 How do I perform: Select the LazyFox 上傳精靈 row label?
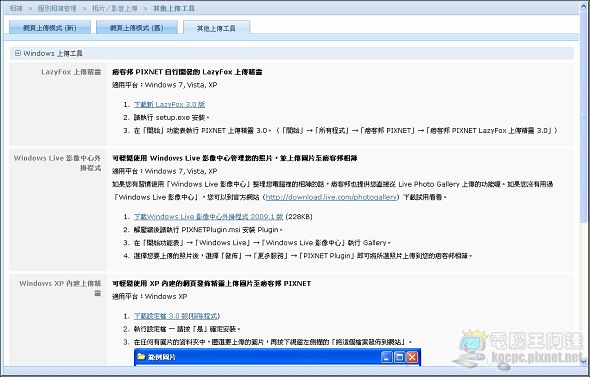(x=71, y=72)
